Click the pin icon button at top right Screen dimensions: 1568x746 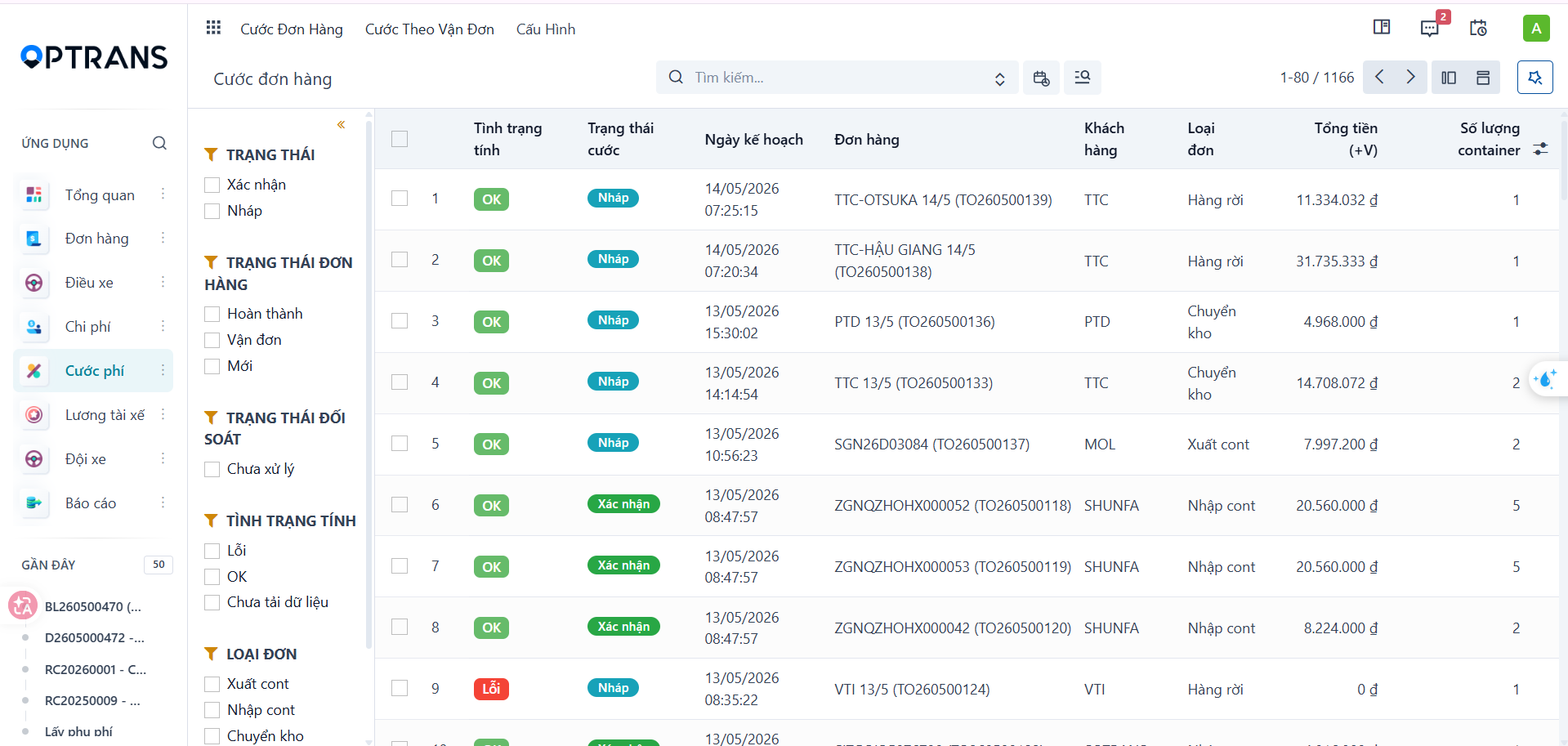[x=1535, y=78]
